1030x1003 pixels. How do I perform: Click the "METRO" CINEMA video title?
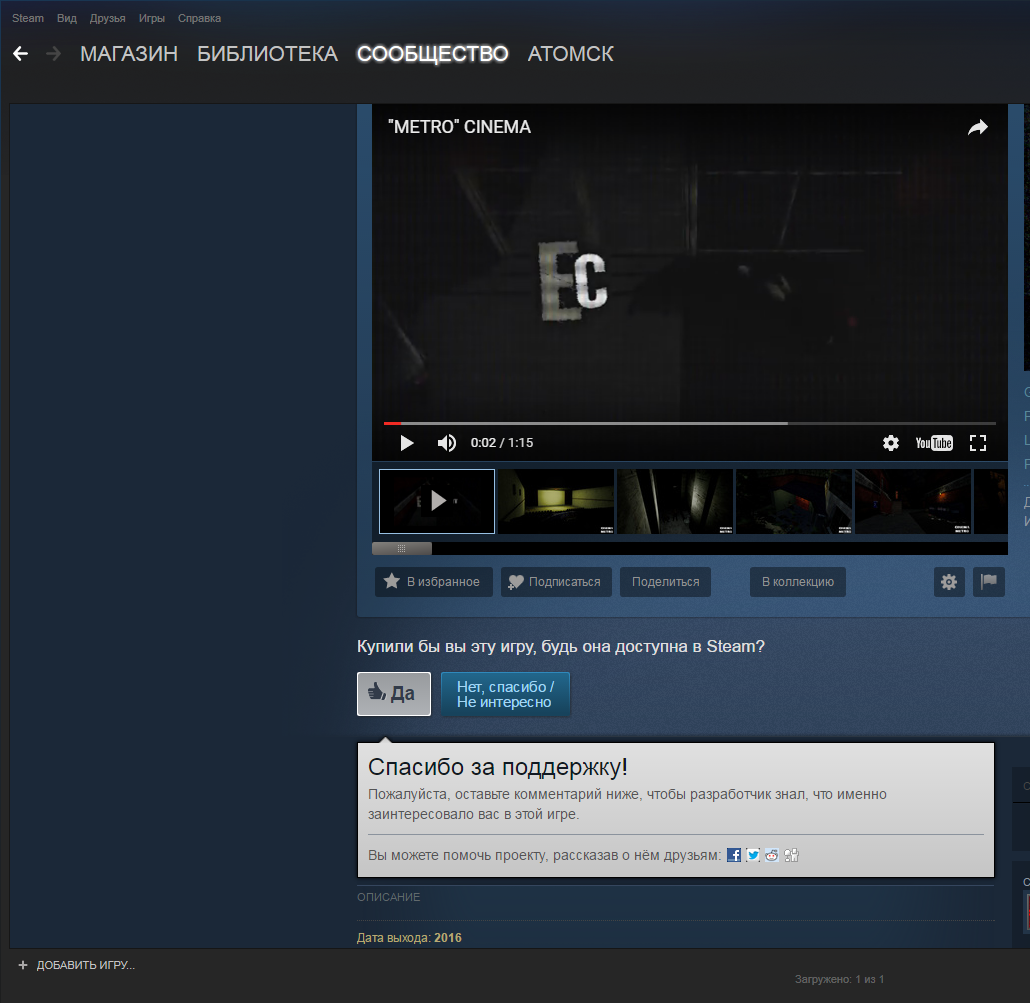459,127
